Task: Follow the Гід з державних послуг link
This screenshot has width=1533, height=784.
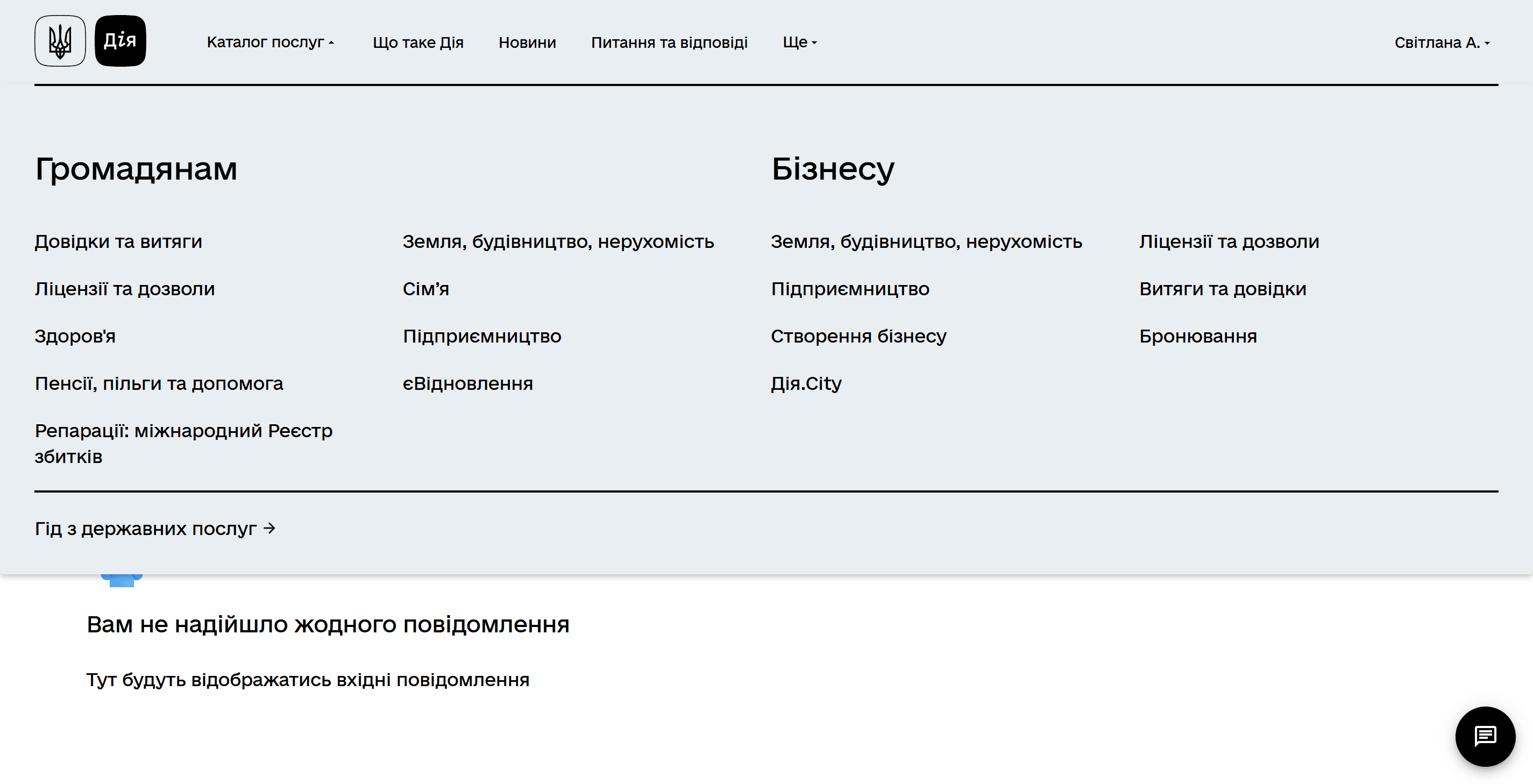Action: tap(155, 528)
